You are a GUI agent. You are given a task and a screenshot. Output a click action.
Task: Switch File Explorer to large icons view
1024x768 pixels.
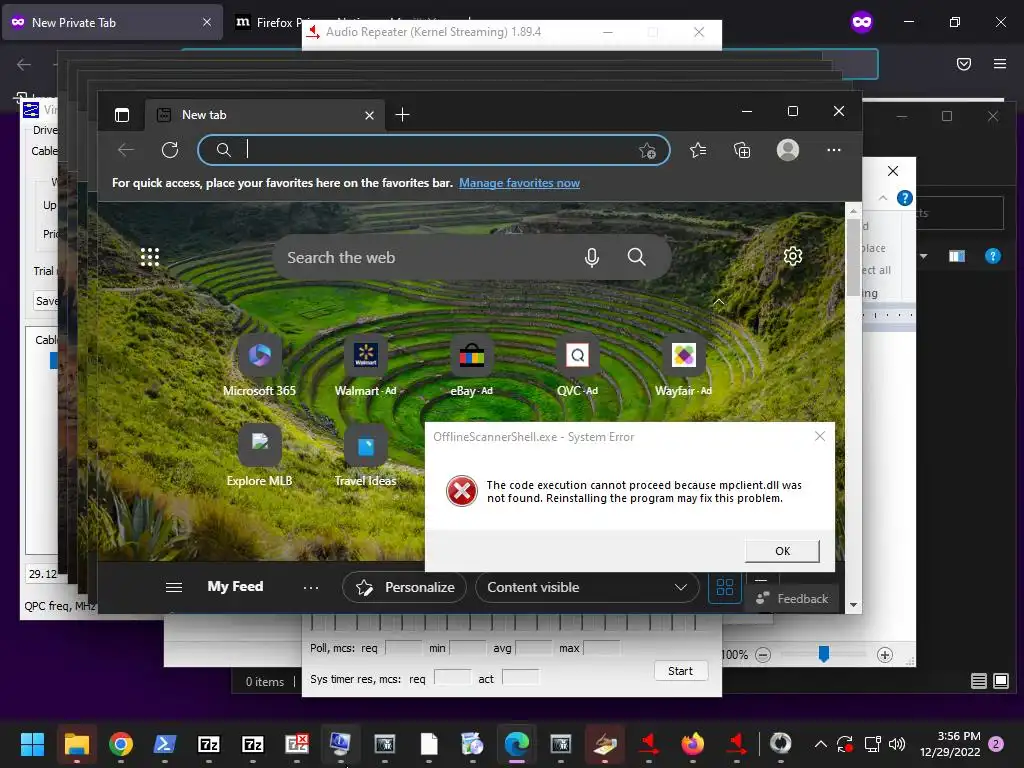click(x=1000, y=681)
